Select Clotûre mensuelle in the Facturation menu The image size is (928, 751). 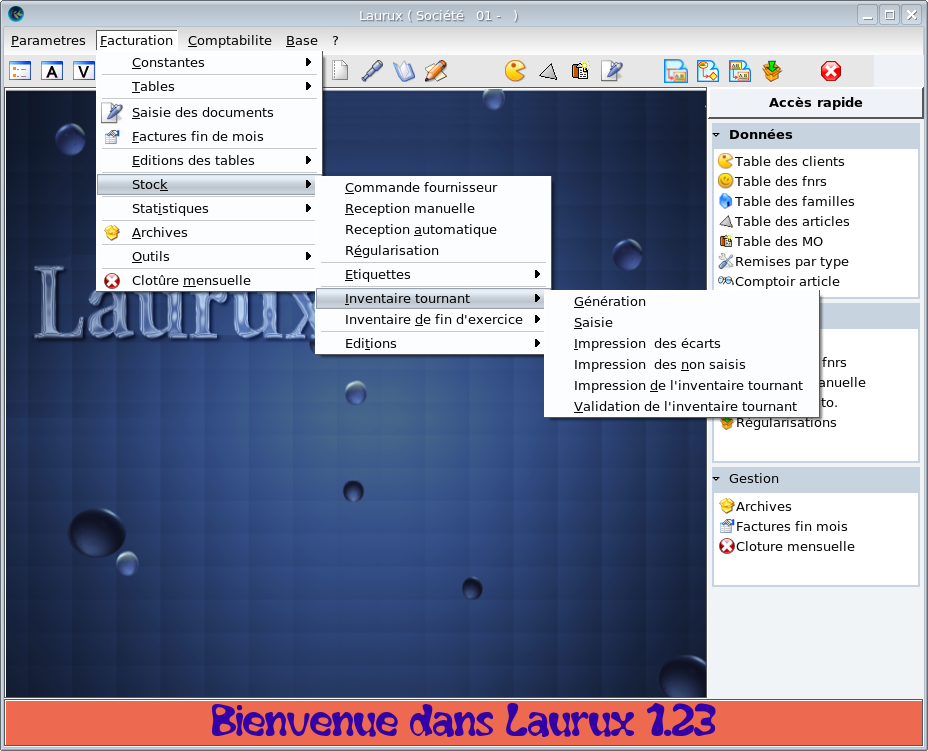click(208, 281)
